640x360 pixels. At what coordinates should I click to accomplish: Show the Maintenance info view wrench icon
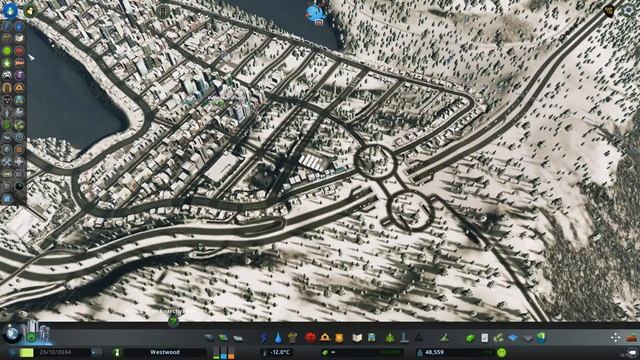[x=7, y=162]
